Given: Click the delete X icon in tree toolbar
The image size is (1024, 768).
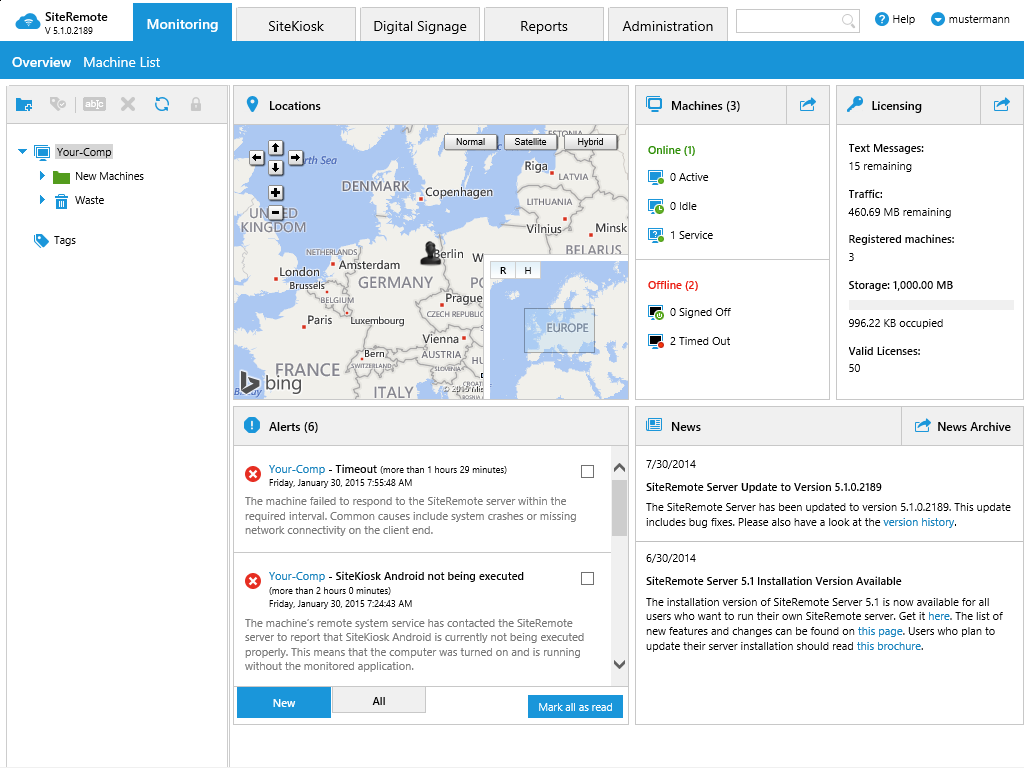Looking at the screenshot, I should [x=128, y=104].
